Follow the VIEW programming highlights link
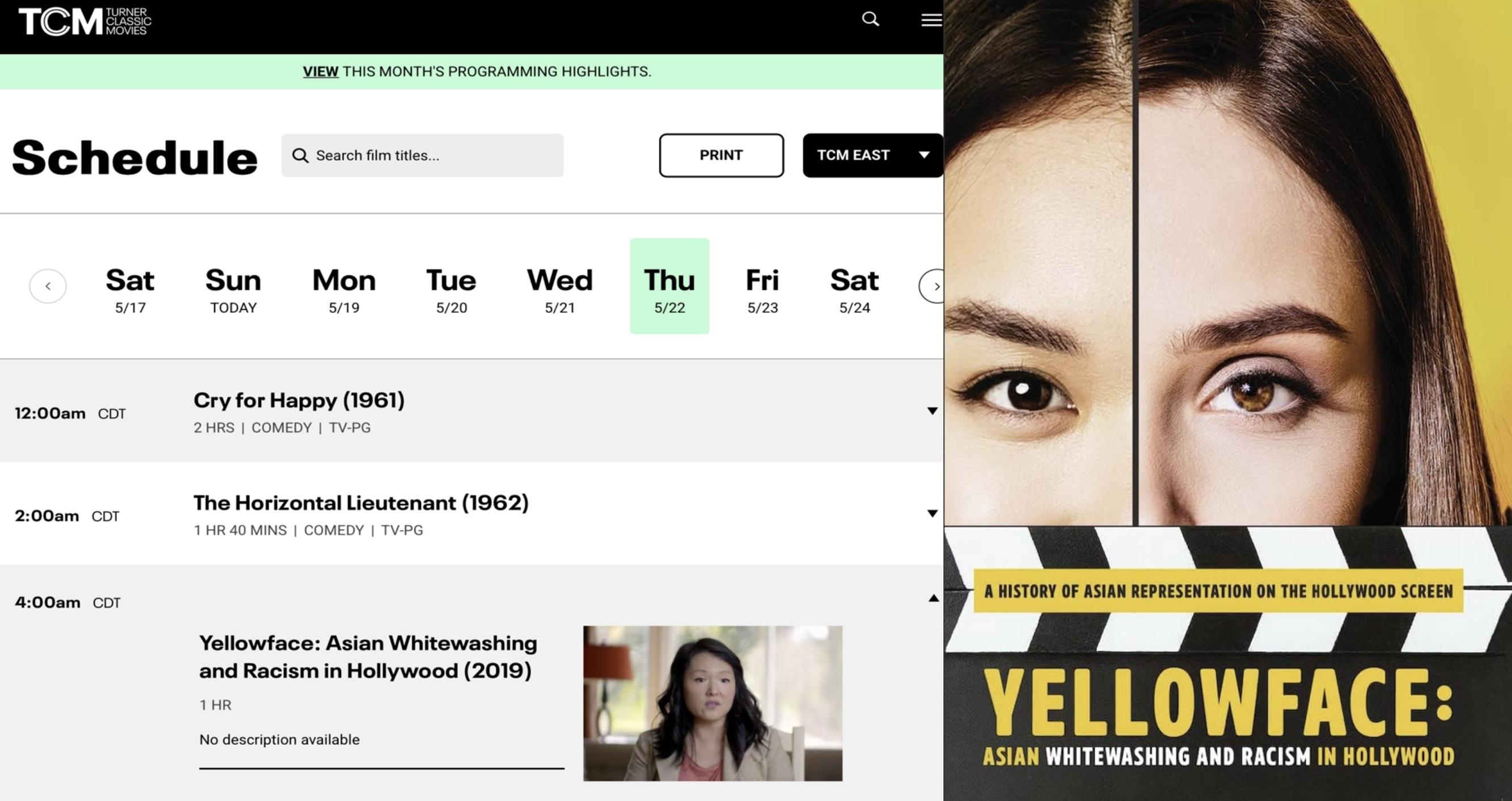The width and height of the screenshot is (1512, 801). [x=320, y=72]
